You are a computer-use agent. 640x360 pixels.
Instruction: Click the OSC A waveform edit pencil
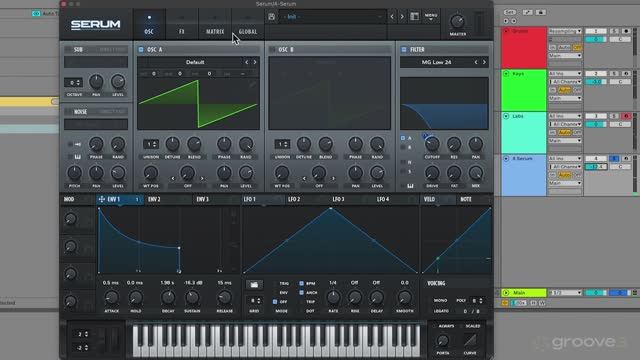point(253,84)
